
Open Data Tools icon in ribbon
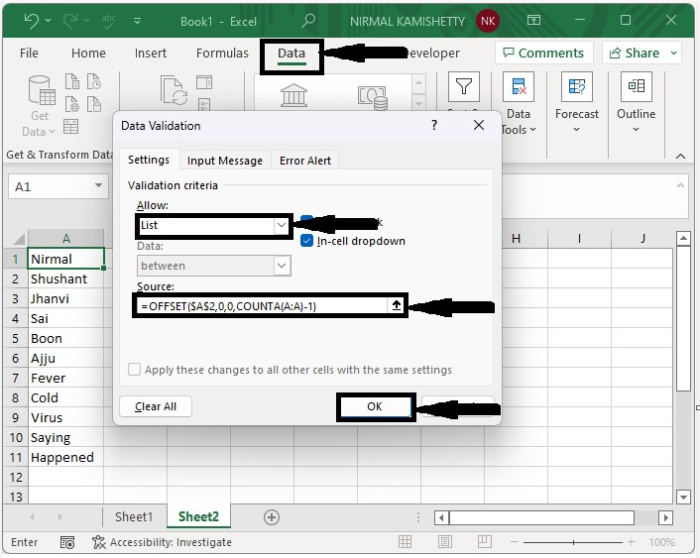pyautogui.click(x=518, y=88)
